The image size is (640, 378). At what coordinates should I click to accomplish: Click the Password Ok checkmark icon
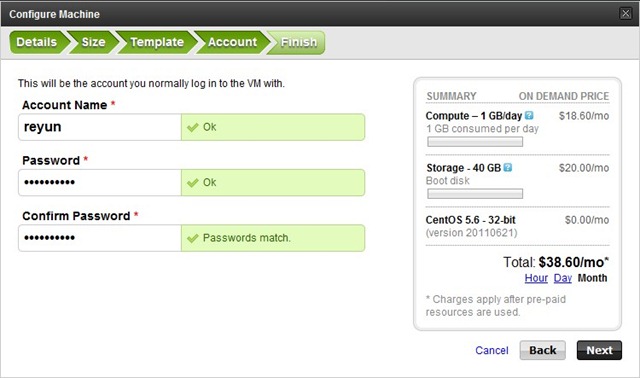click(193, 182)
